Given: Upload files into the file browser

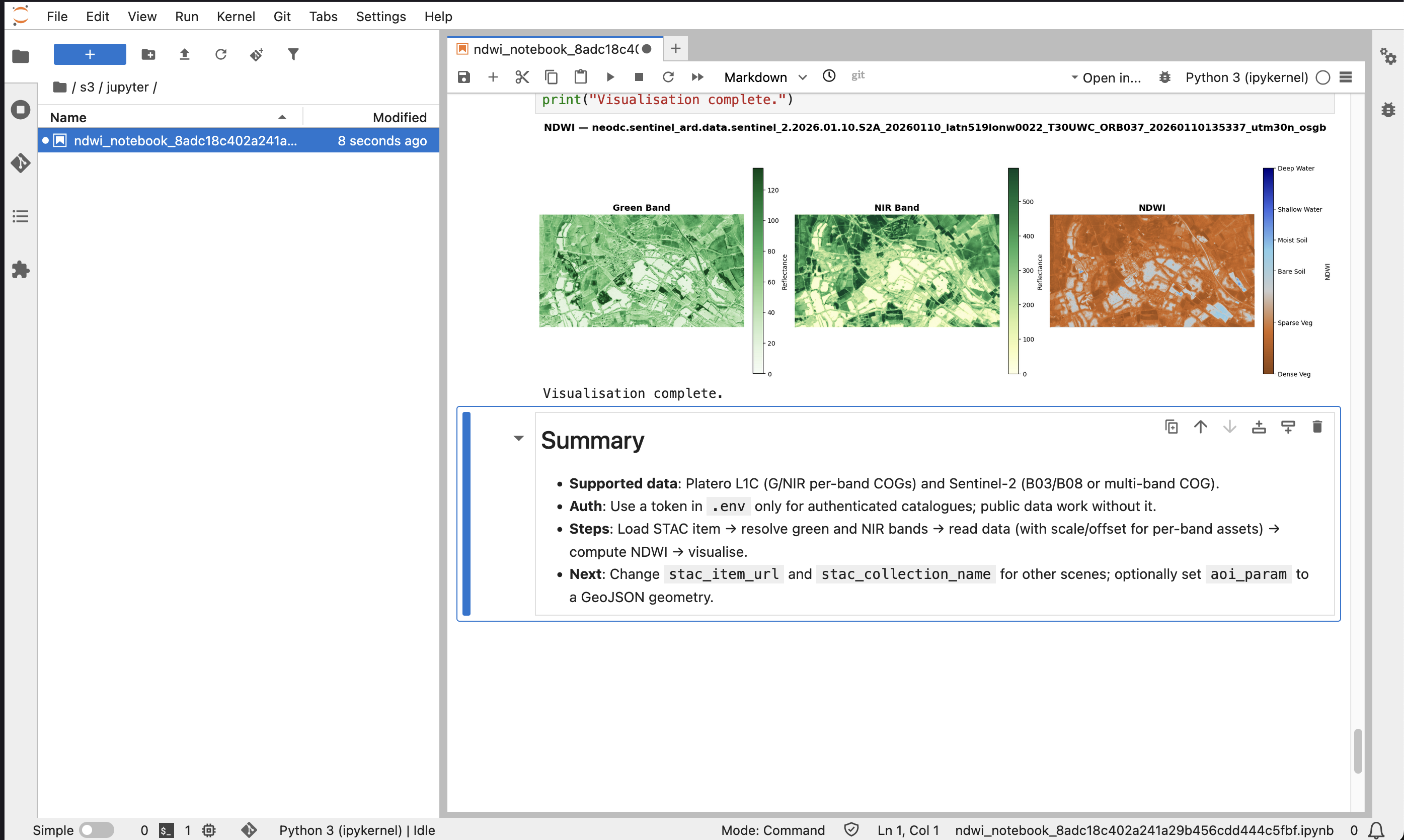Looking at the screenshot, I should tap(185, 54).
